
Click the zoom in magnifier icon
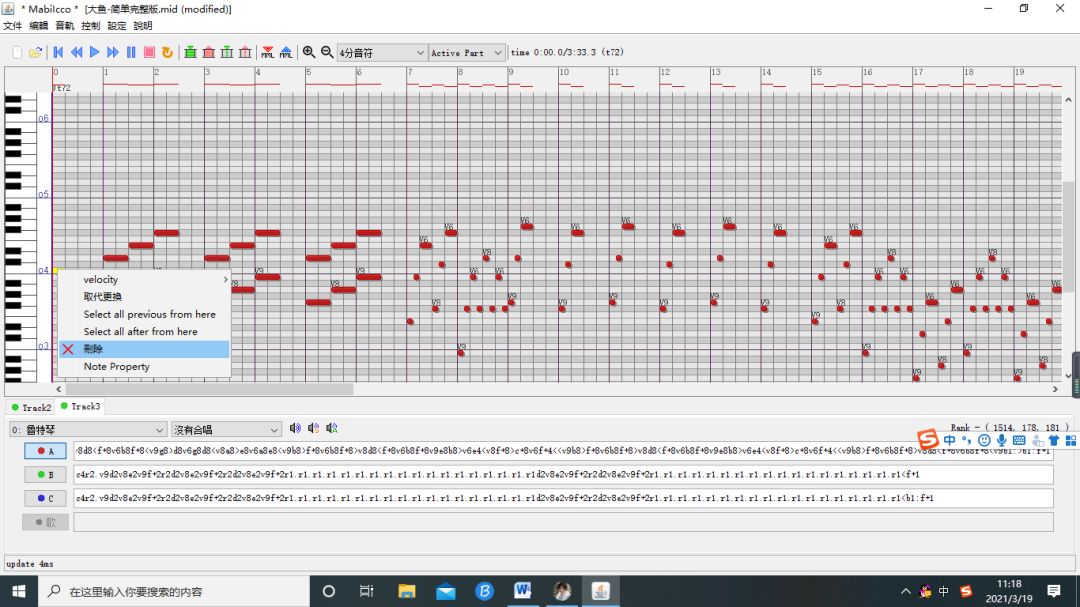click(x=309, y=52)
